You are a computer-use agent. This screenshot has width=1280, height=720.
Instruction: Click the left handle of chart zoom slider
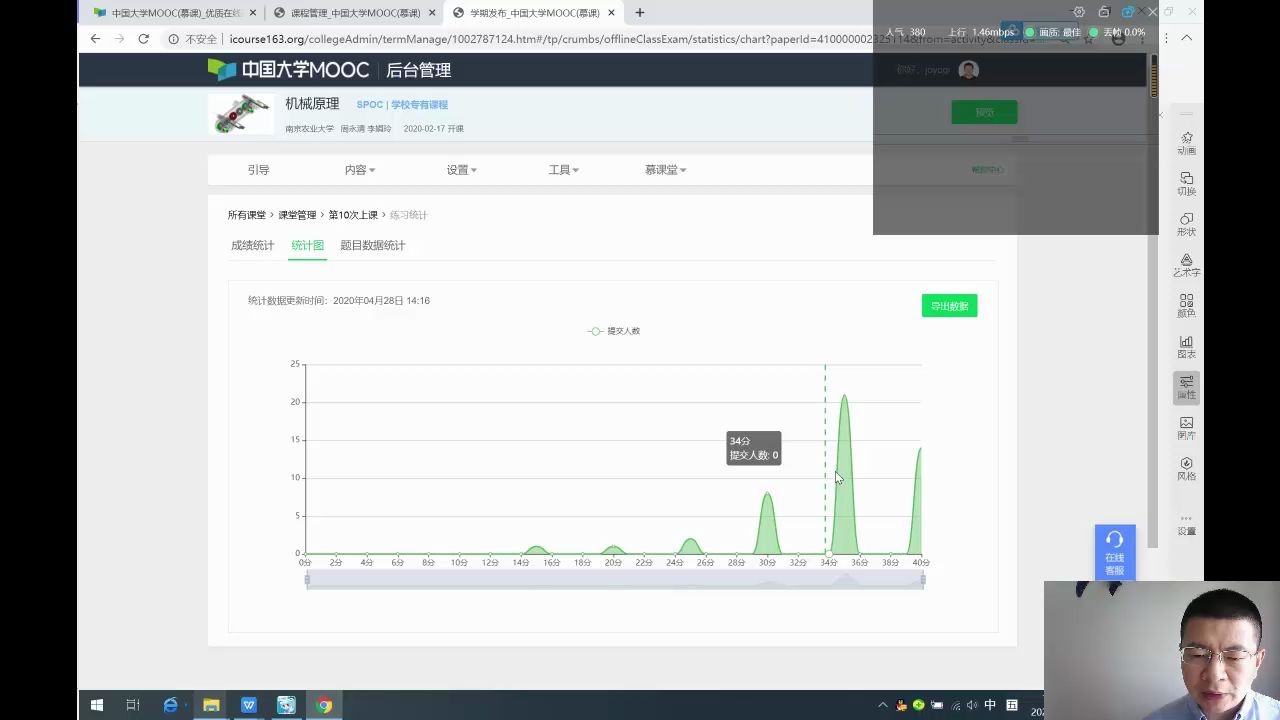[x=307, y=580]
